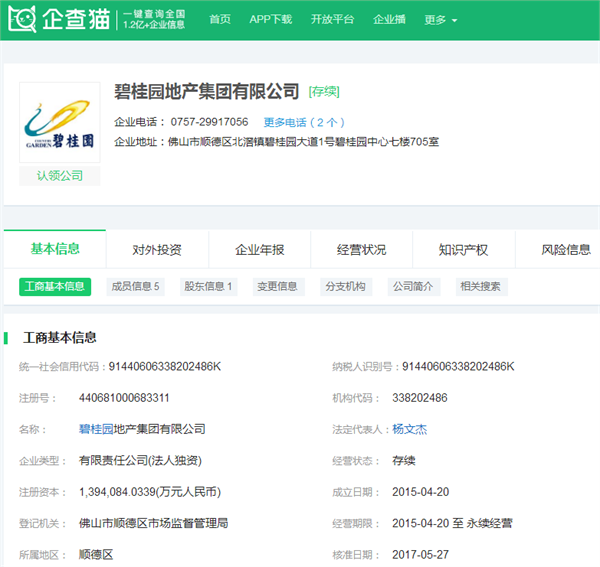Open APP下载 in the top navigation
Image resolution: width=600 pixels, height=567 pixels.
[x=271, y=19]
